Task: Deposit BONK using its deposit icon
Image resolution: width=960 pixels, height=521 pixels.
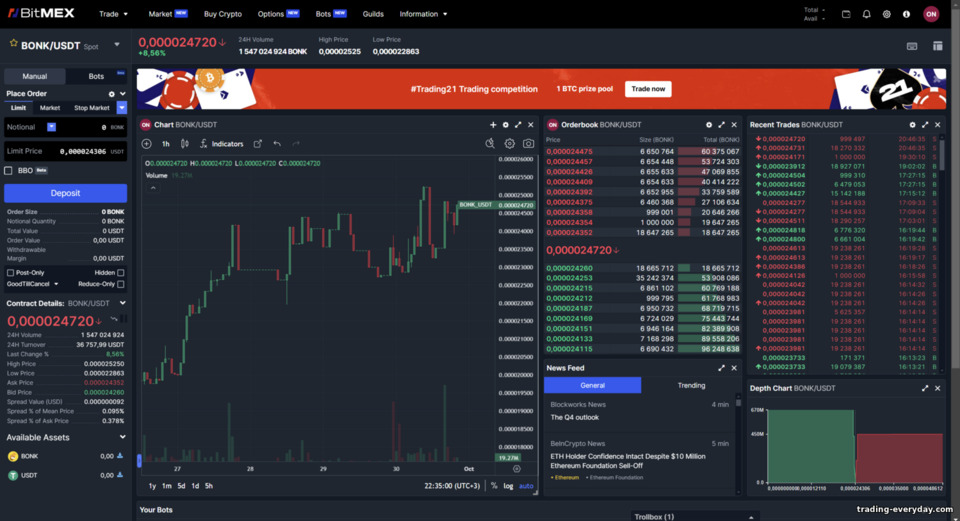Action: (120, 455)
